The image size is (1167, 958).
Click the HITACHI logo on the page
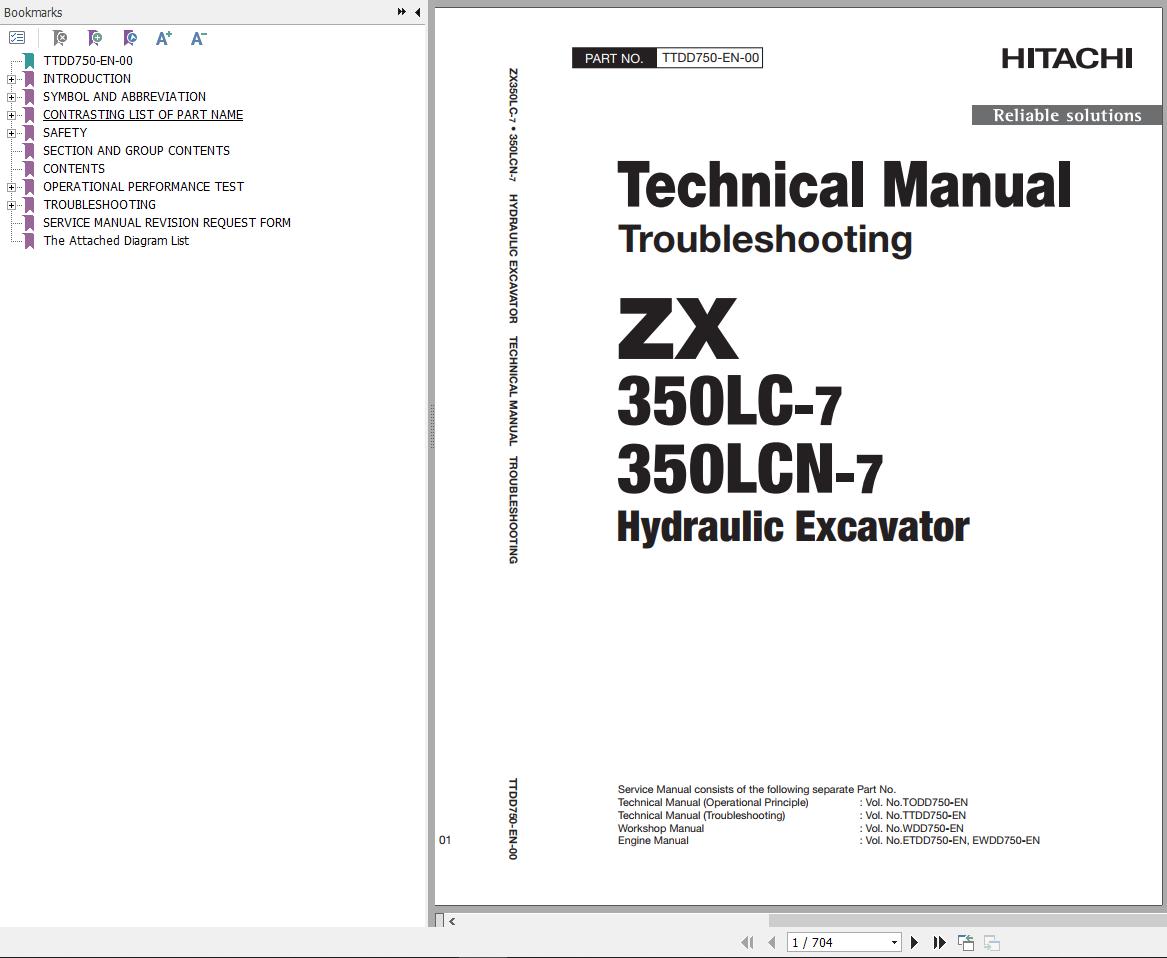tap(1067, 59)
